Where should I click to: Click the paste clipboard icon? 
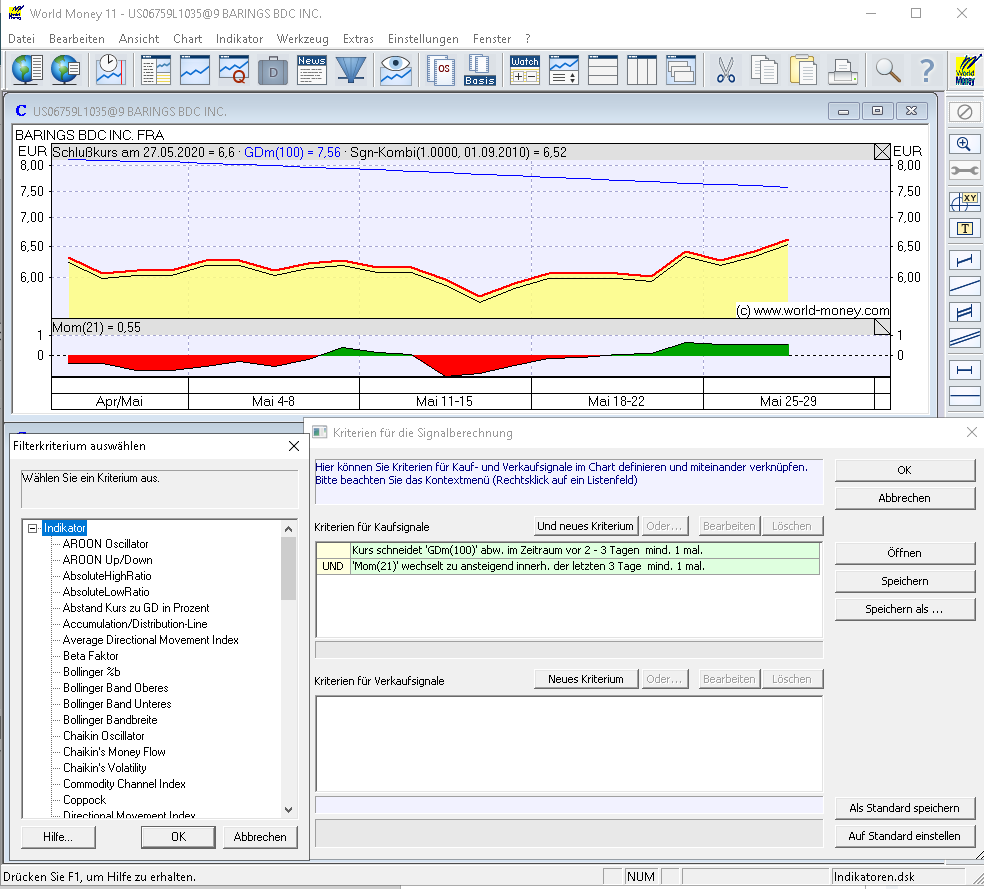803,69
